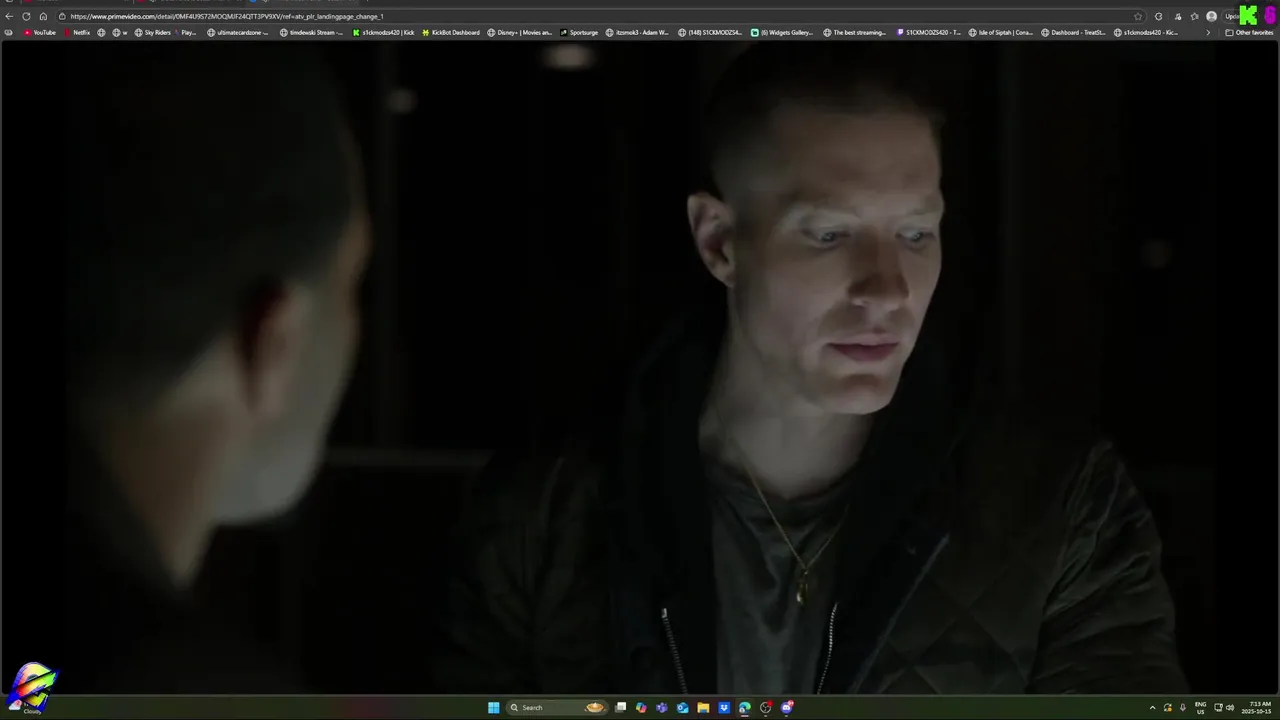Open the Sky Riders bookmark

point(153,33)
